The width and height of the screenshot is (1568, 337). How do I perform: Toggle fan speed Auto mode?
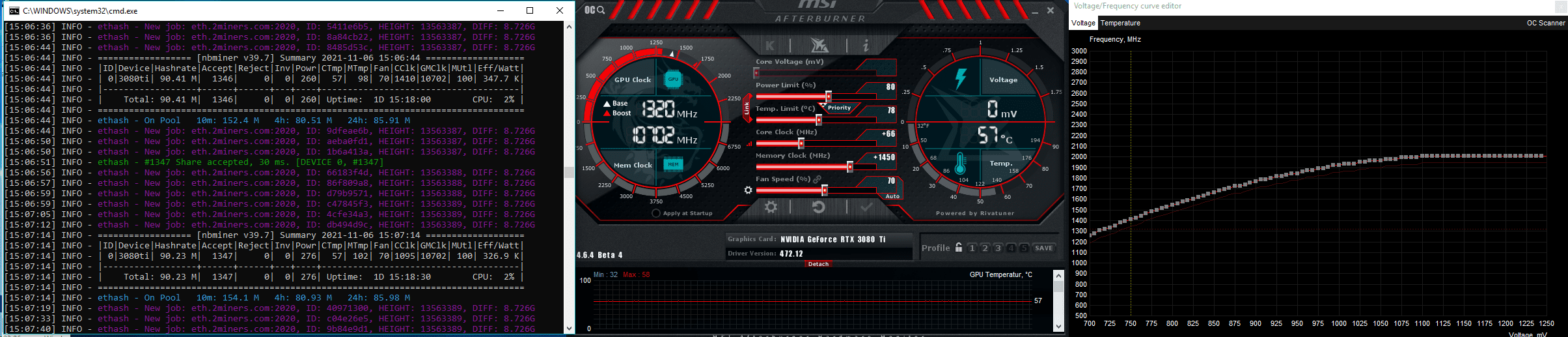(892, 196)
